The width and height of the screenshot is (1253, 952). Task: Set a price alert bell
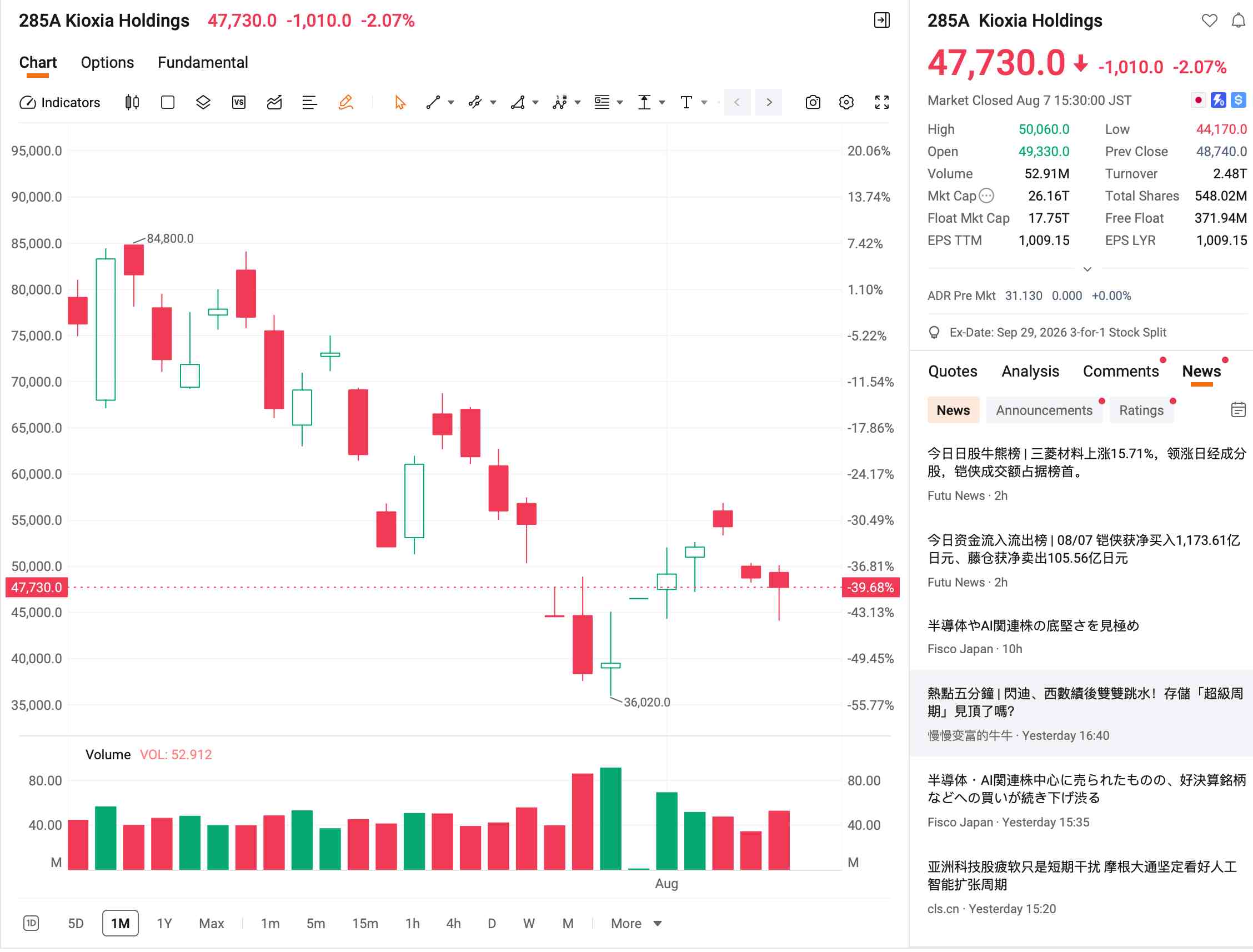click(x=1239, y=21)
